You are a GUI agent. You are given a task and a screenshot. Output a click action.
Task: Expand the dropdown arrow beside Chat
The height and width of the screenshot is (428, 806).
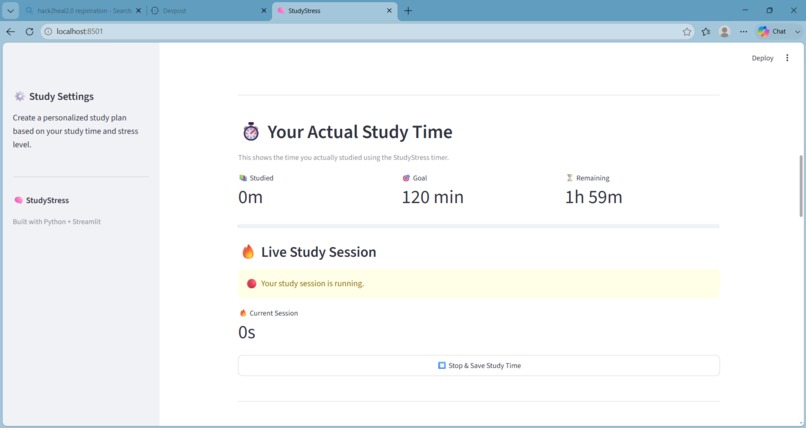pyautogui.click(x=797, y=31)
